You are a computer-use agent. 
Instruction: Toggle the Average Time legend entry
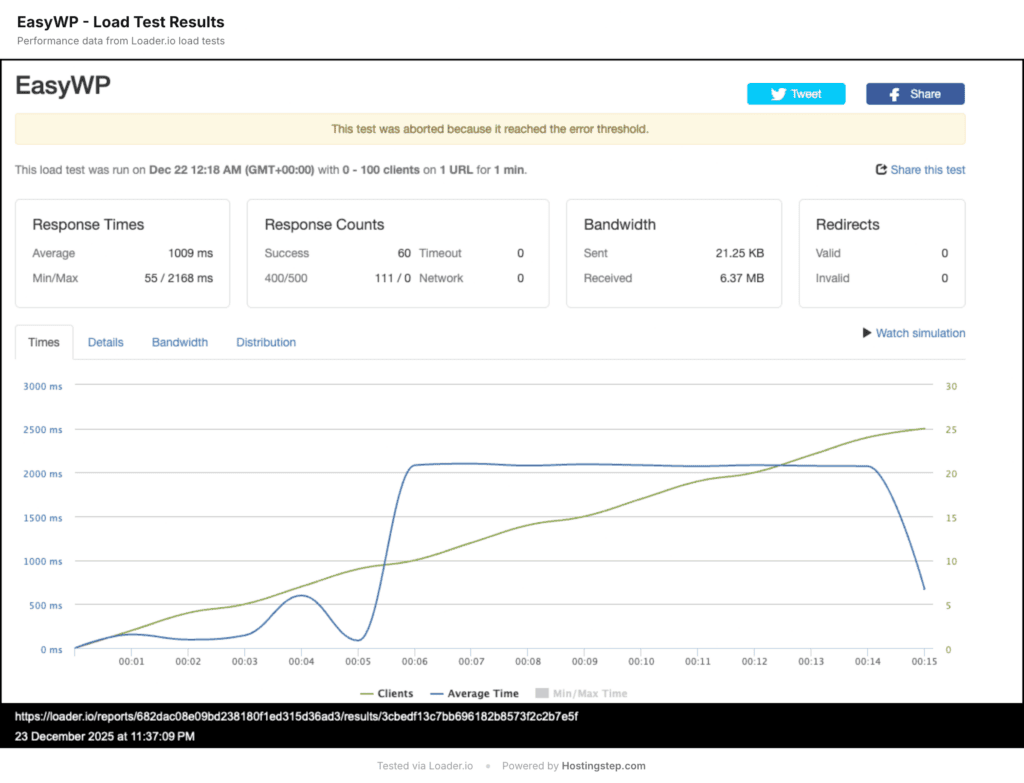pos(483,693)
